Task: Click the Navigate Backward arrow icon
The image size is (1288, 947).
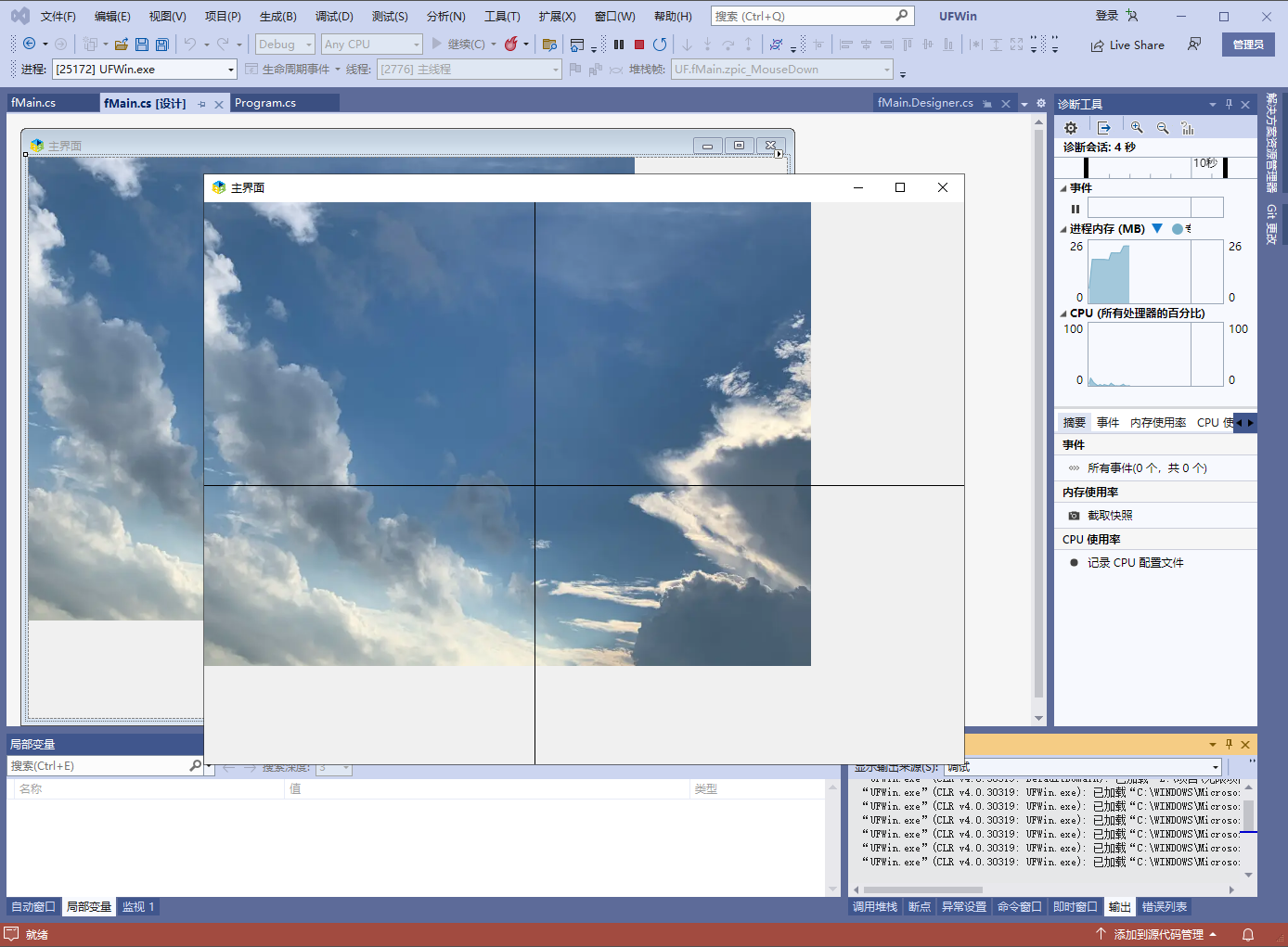Action: pos(29,44)
